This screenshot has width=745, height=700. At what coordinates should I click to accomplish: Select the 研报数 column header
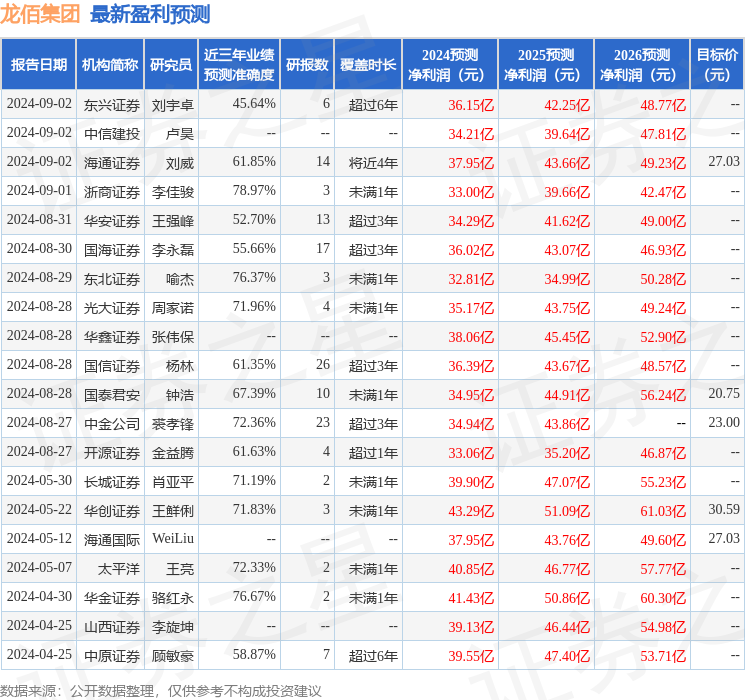coord(307,65)
